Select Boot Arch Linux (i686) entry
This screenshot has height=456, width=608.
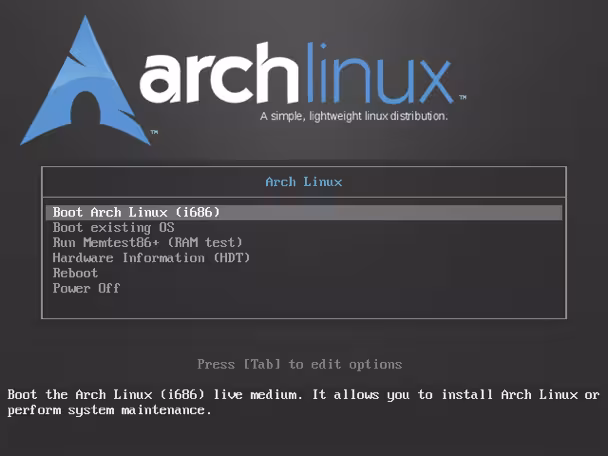pos(304,212)
